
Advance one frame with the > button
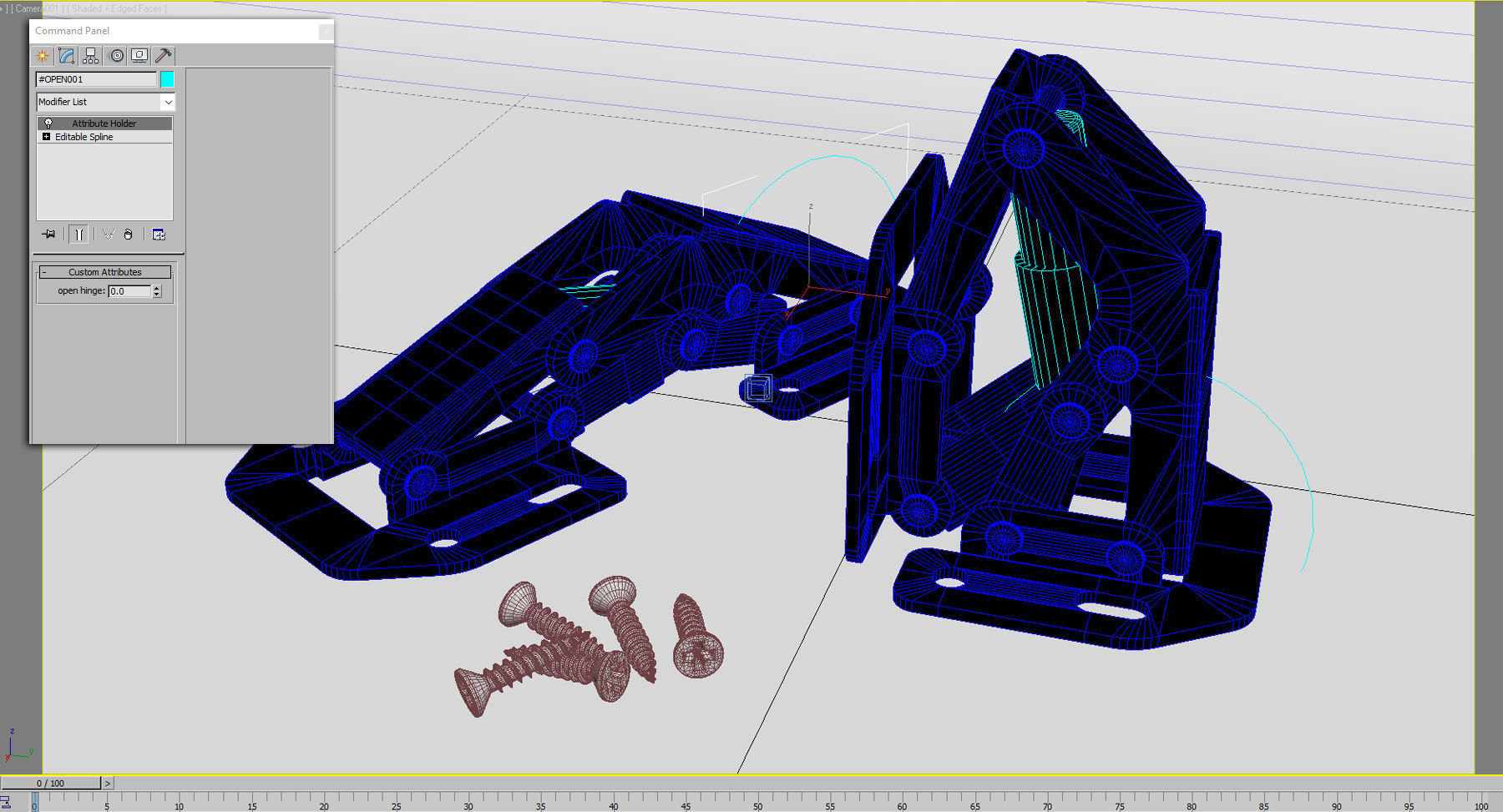(x=108, y=784)
